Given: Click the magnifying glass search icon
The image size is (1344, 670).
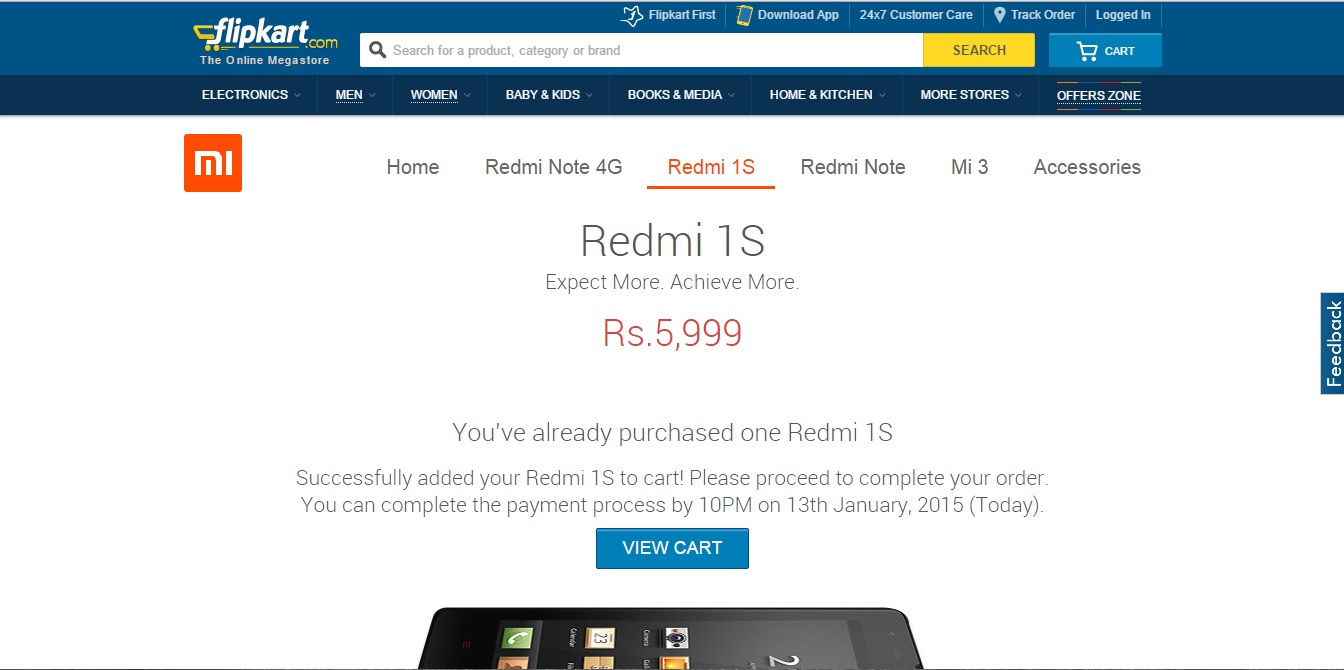Looking at the screenshot, I should tap(377, 50).
